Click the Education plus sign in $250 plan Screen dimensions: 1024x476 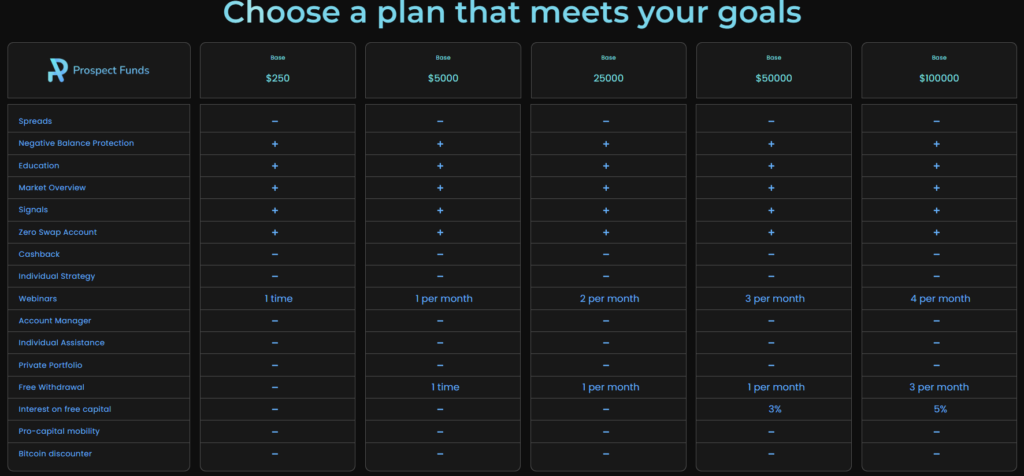(x=274, y=166)
